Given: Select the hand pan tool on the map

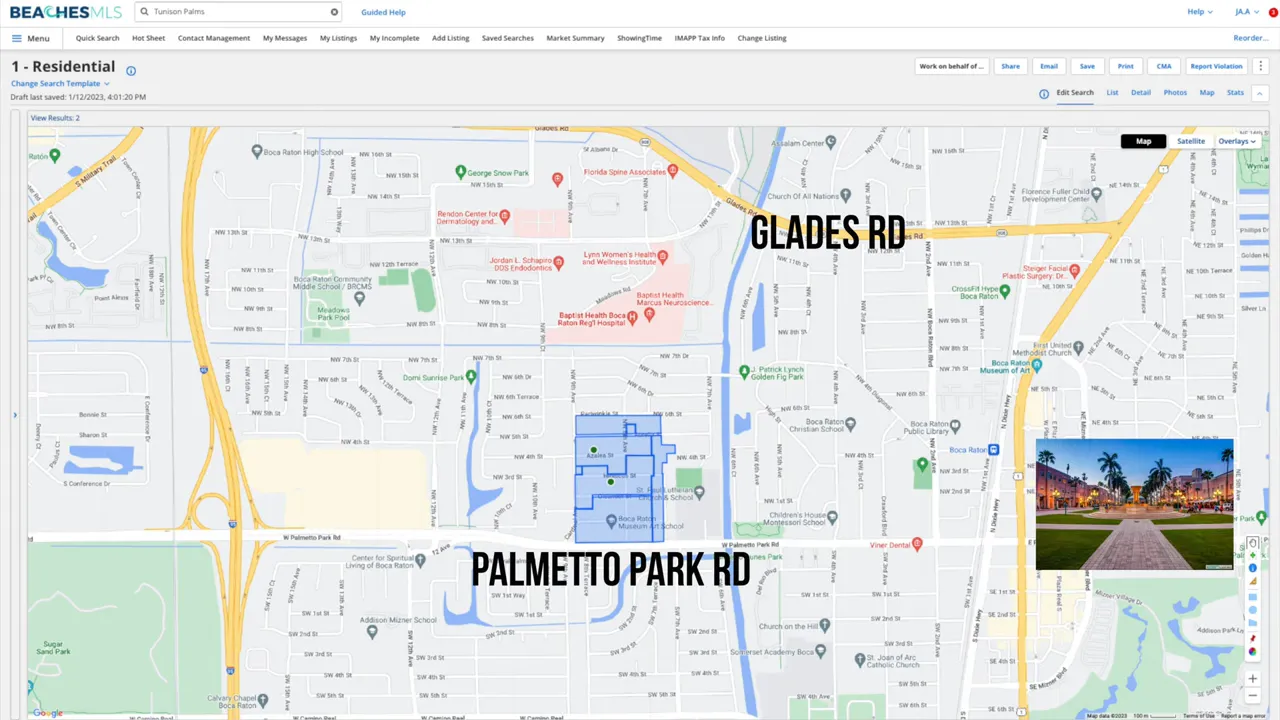Looking at the screenshot, I should [1252, 542].
